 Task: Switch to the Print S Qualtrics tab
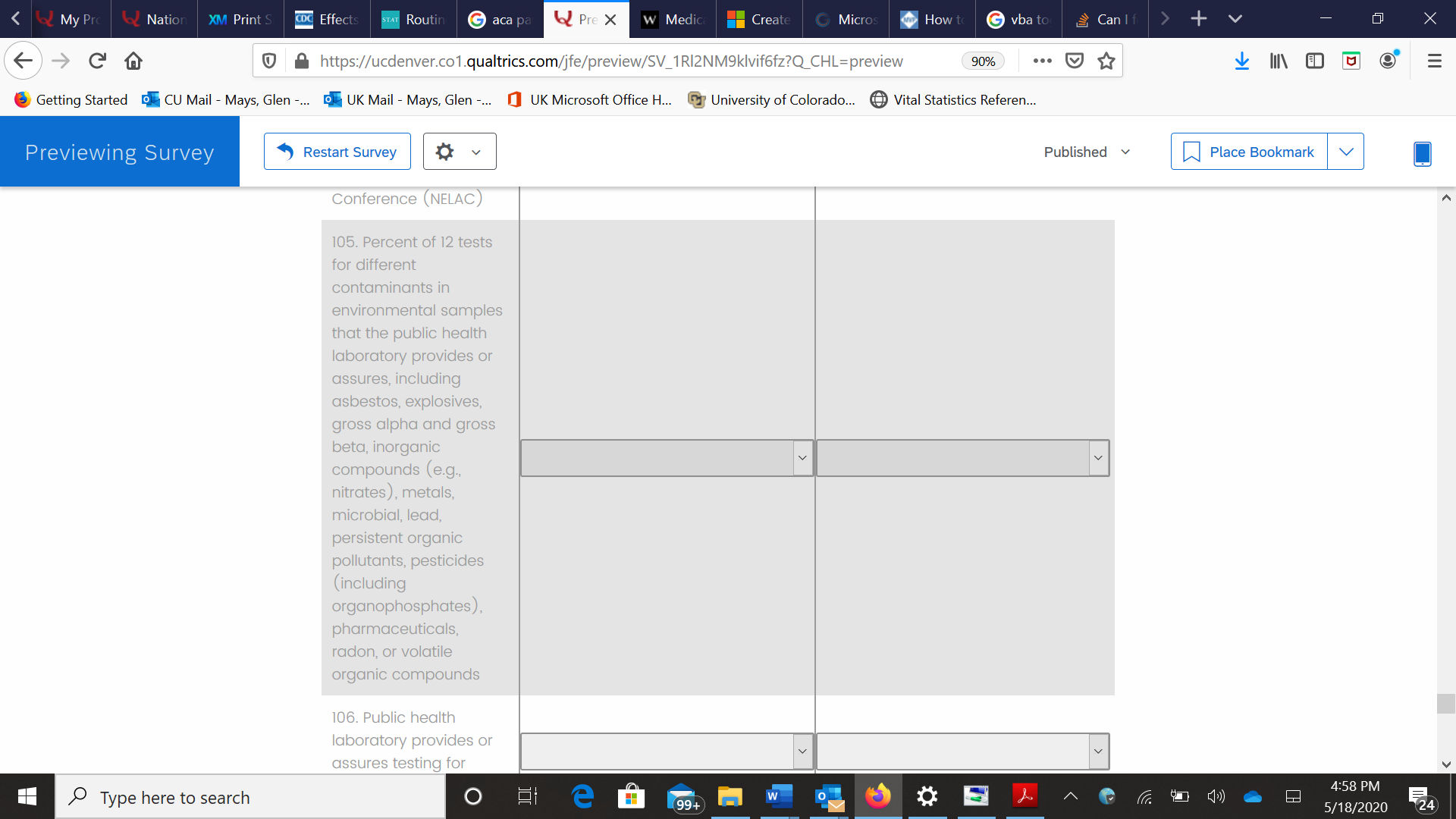240,19
